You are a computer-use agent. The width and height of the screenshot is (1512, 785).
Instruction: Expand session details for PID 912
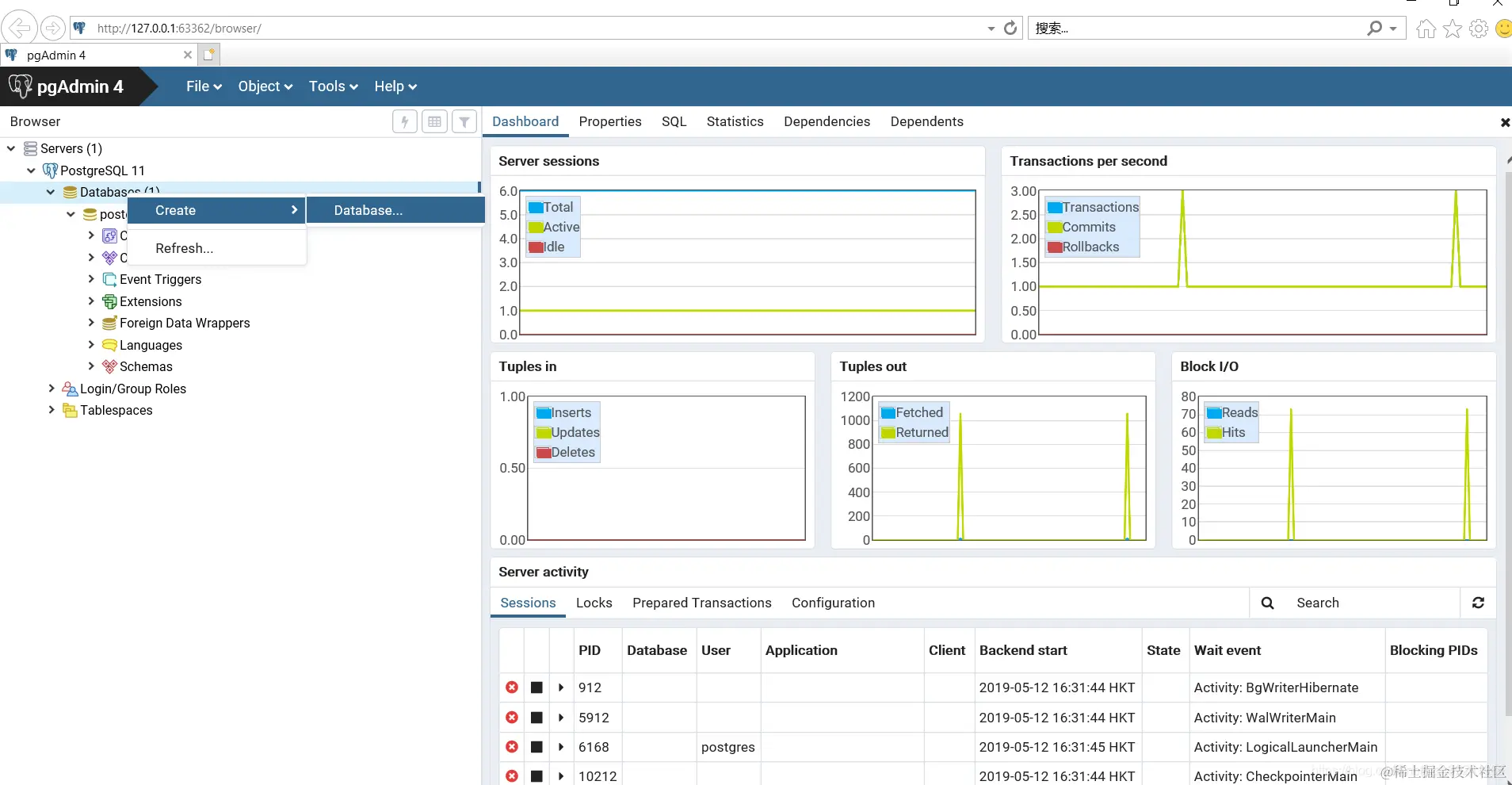(561, 687)
